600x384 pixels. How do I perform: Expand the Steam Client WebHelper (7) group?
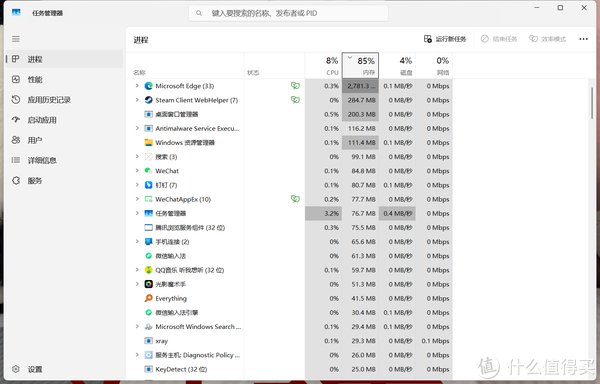(137, 100)
